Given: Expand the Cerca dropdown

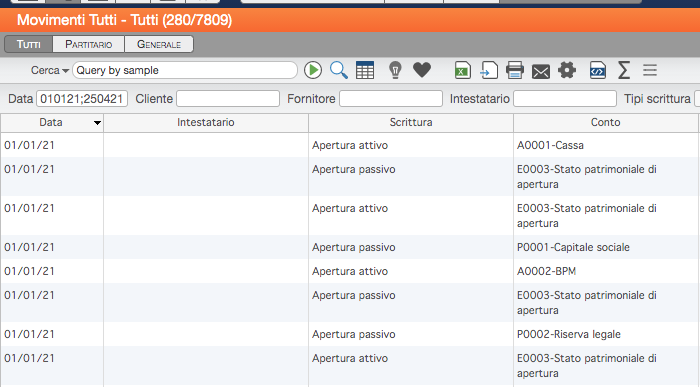Looking at the screenshot, I should point(49,71).
